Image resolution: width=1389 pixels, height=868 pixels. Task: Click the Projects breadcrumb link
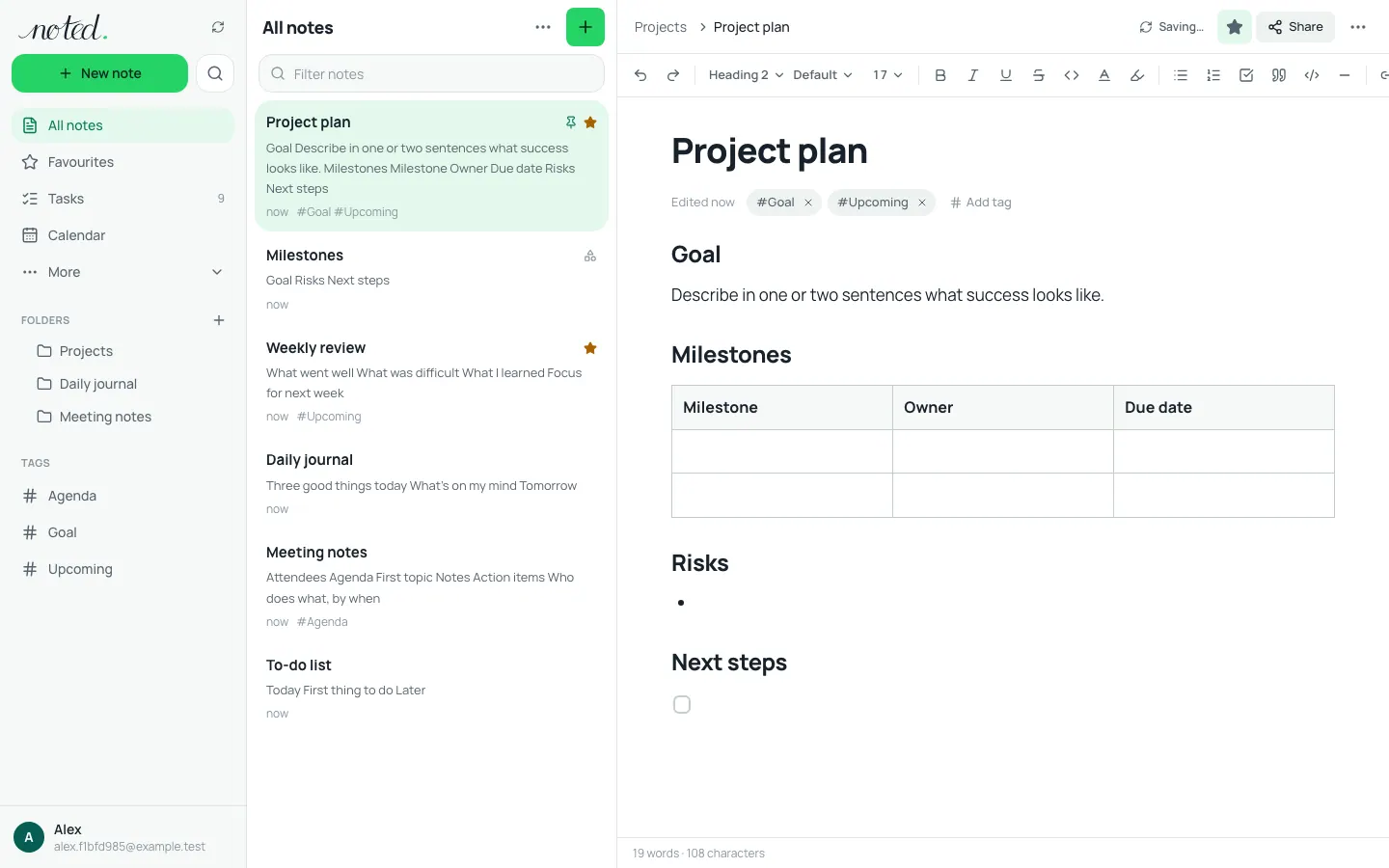point(661,27)
